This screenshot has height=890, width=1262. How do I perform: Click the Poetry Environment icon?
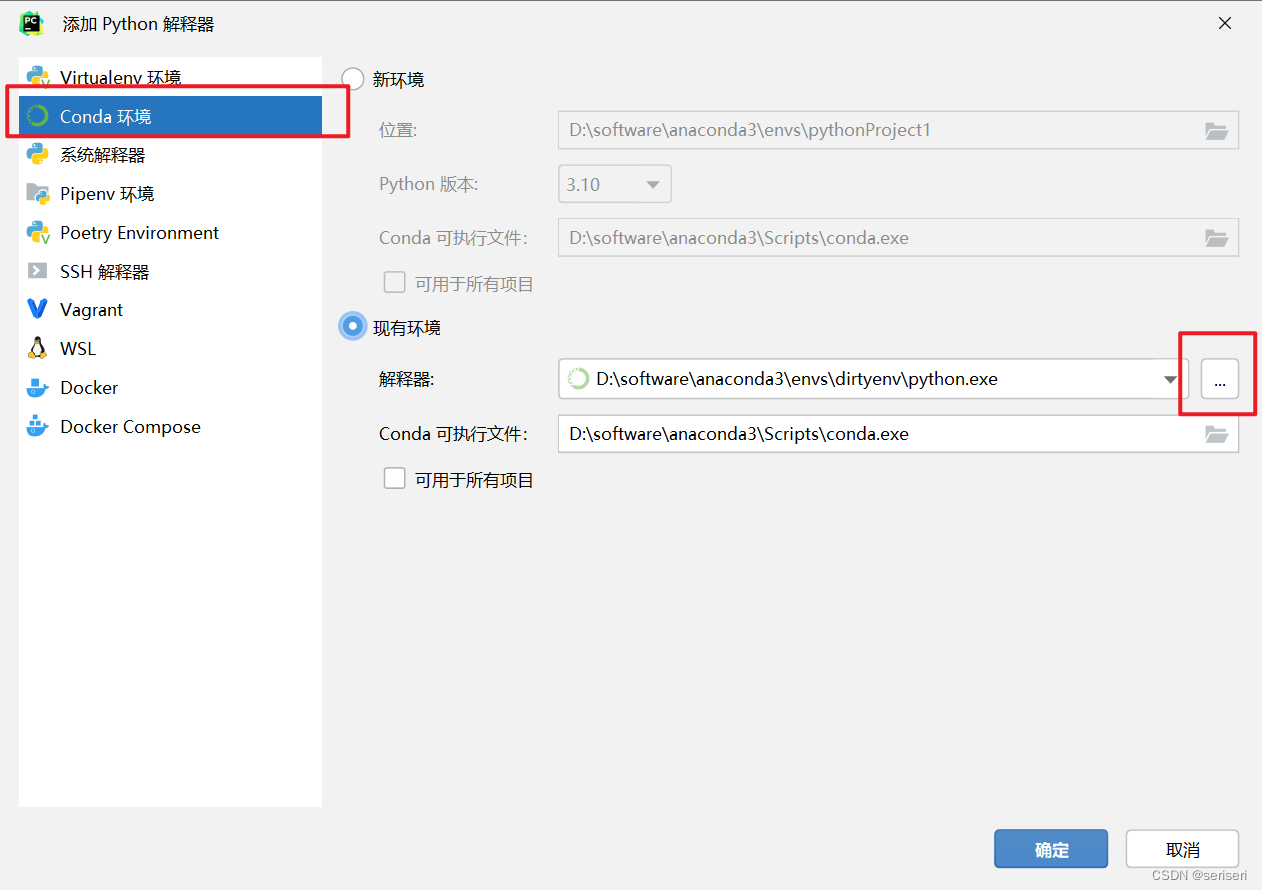[38, 233]
